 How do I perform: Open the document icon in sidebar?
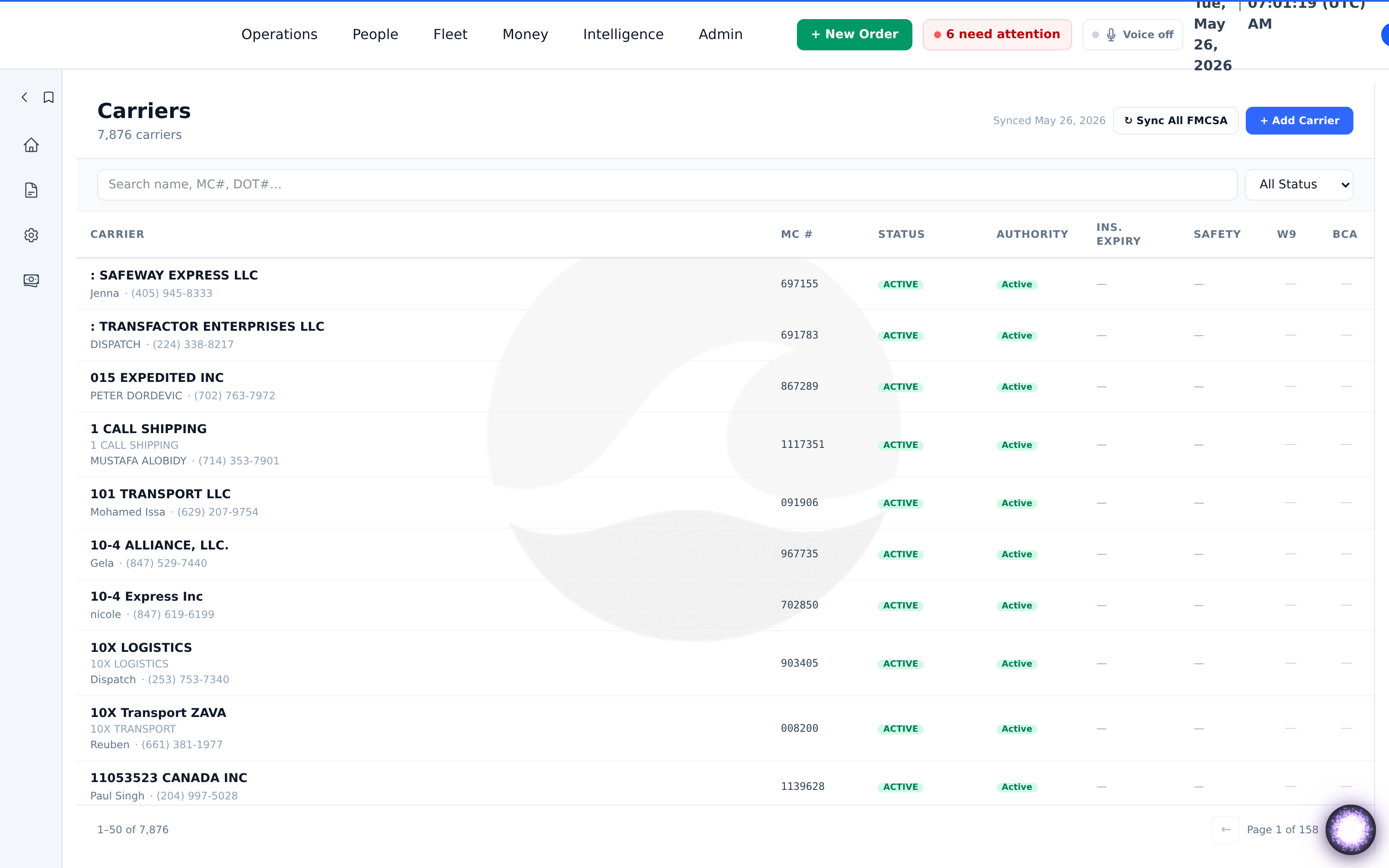point(31,190)
